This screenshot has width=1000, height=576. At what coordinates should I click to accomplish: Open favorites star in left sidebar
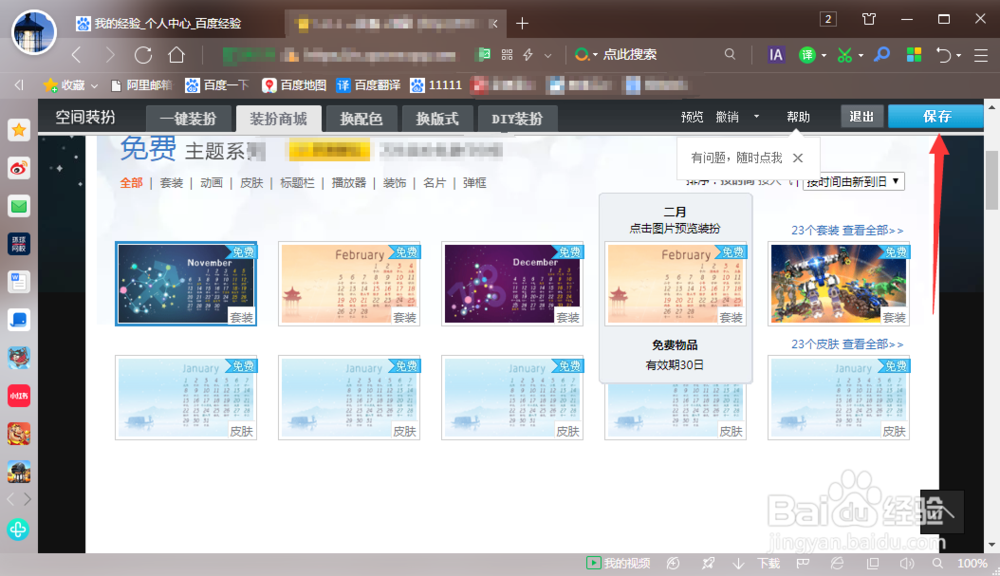(18, 130)
